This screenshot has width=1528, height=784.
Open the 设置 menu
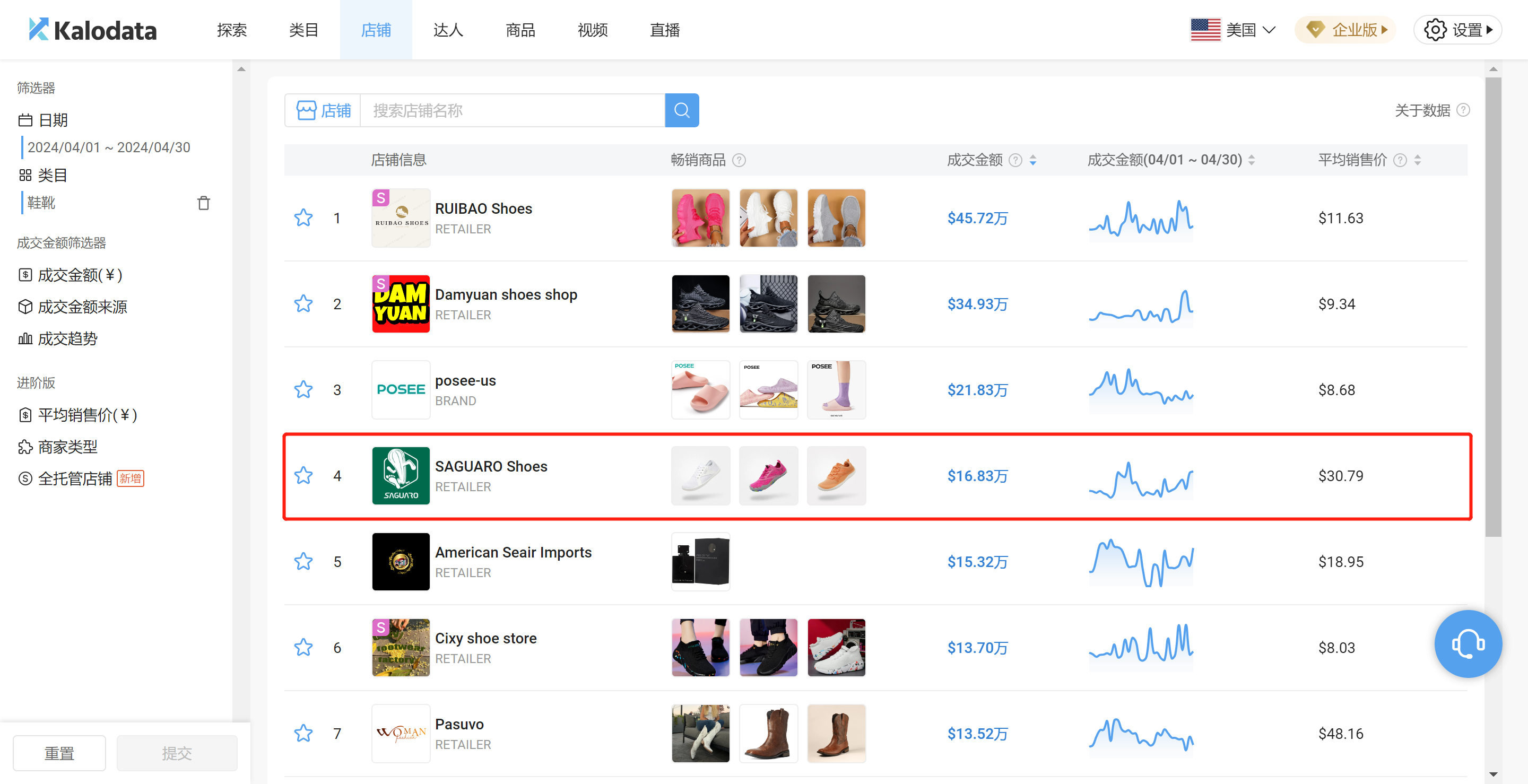(1457, 30)
